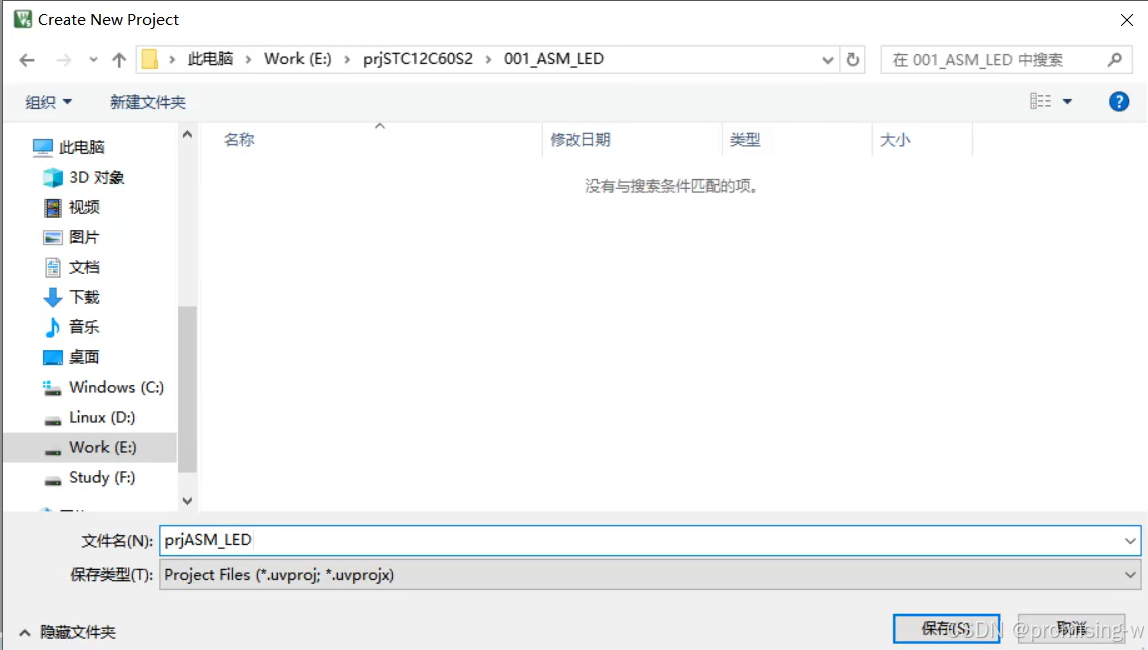Select 001_ASM_LED in the breadcrumb
Image resolution: width=1148 pixels, height=650 pixels.
pyautogui.click(x=554, y=59)
